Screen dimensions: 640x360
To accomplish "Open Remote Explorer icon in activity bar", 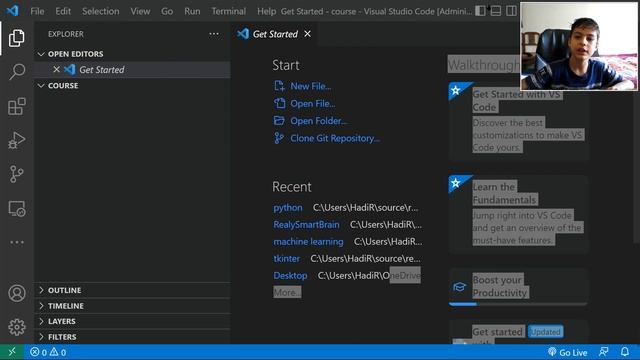I will (x=16, y=208).
